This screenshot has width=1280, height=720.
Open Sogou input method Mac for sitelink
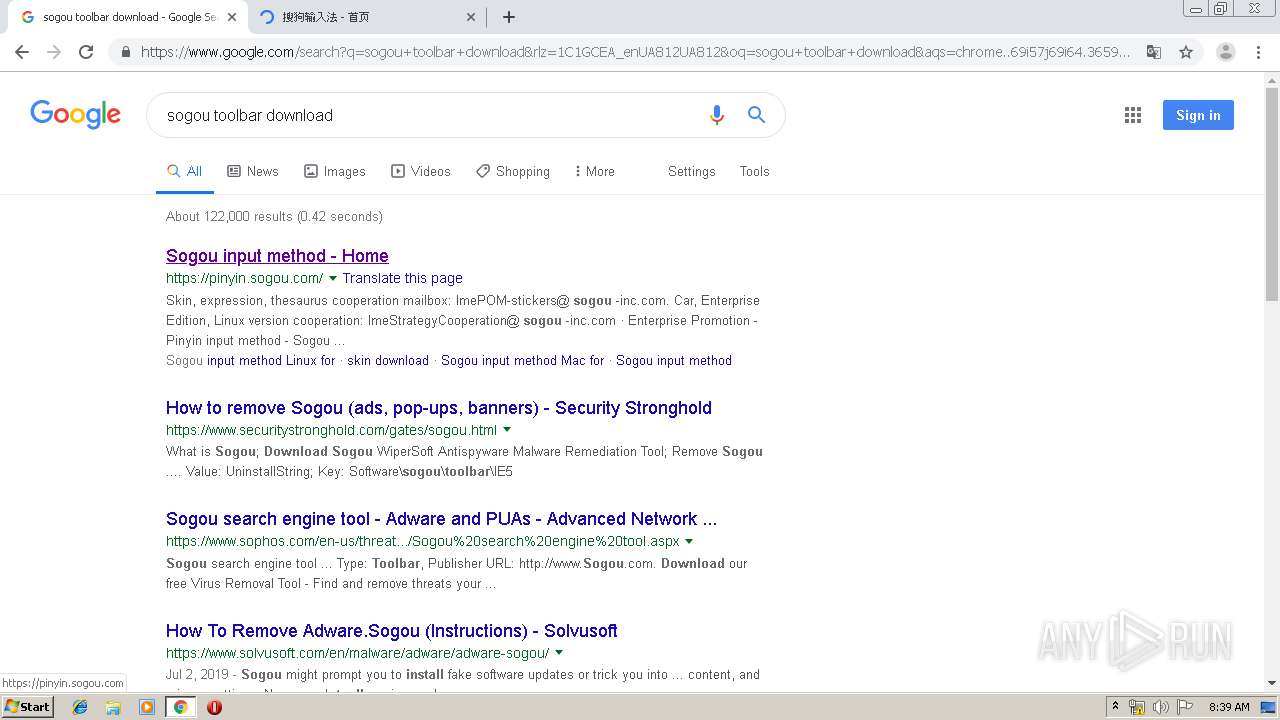coord(522,360)
